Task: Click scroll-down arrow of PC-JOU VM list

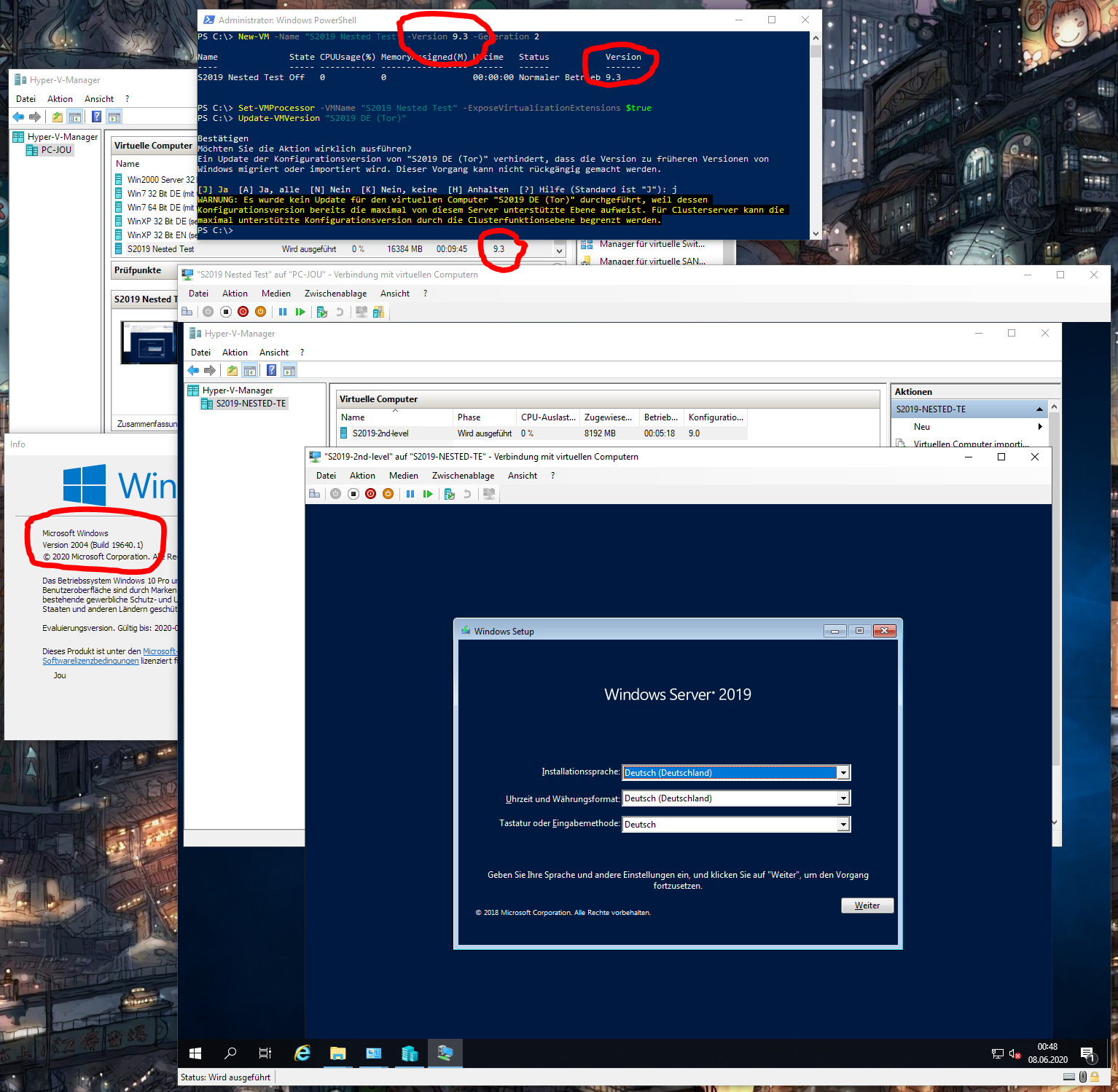Action: pos(559,251)
